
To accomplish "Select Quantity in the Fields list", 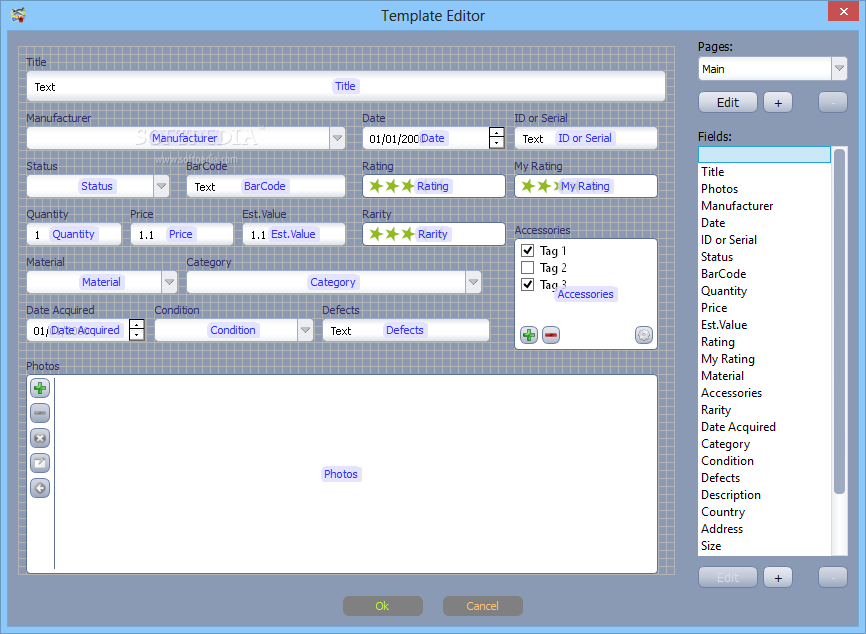I will point(764,291).
